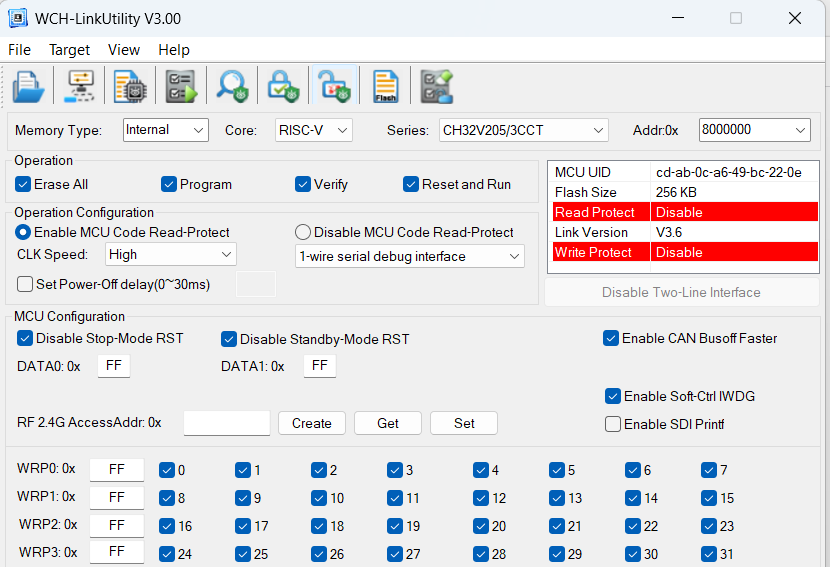Click the RF 2.4G AccessAddr input field
The image size is (830, 567).
coord(227,423)
